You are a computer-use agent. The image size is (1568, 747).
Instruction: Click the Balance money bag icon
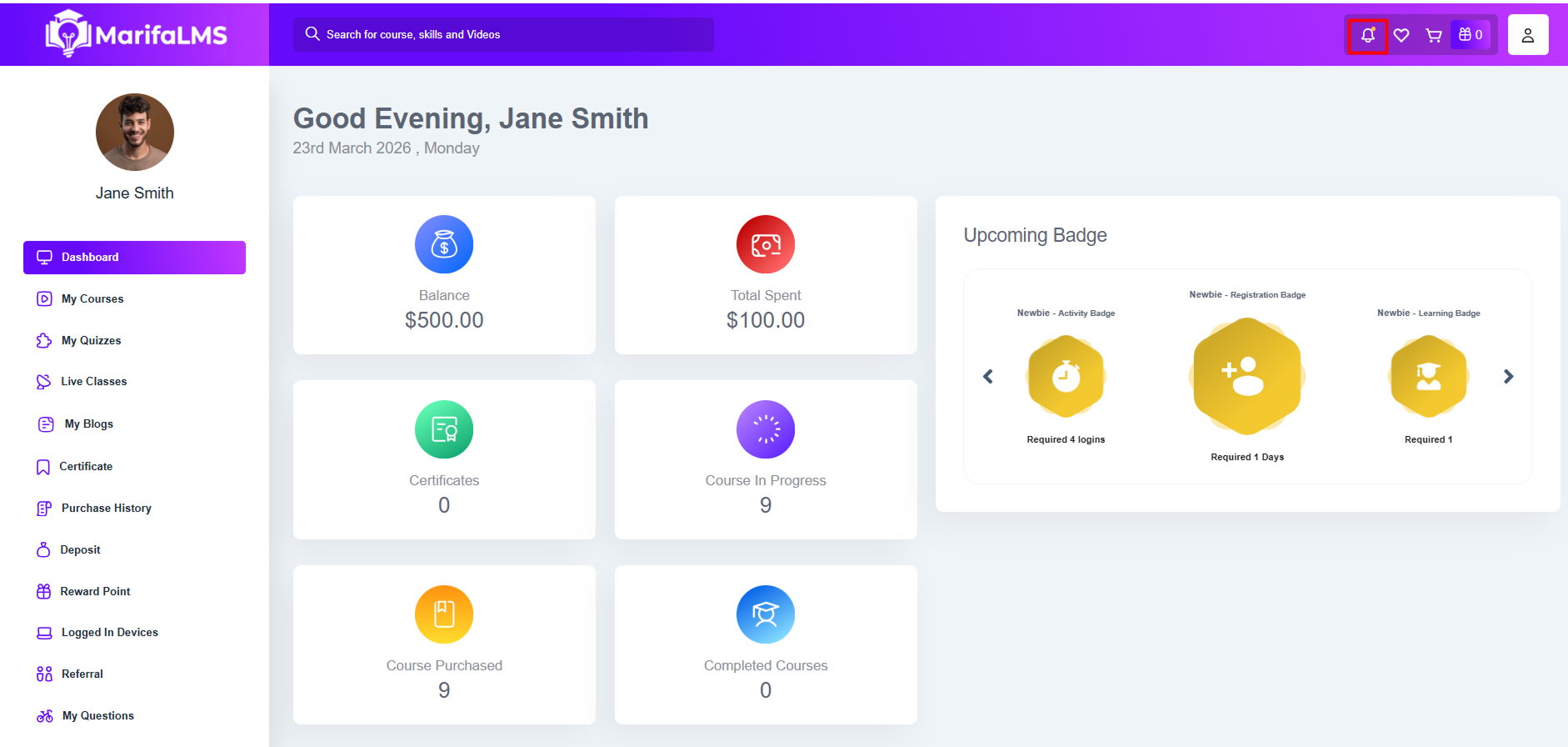[444, 244]
